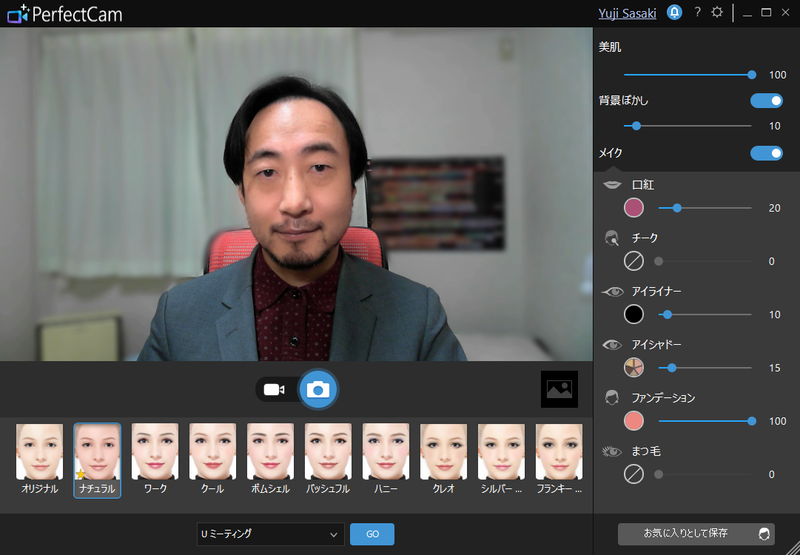Open the captured photos gallery icon
This screenshot has height=555, width=800.
tap(559, 389)
